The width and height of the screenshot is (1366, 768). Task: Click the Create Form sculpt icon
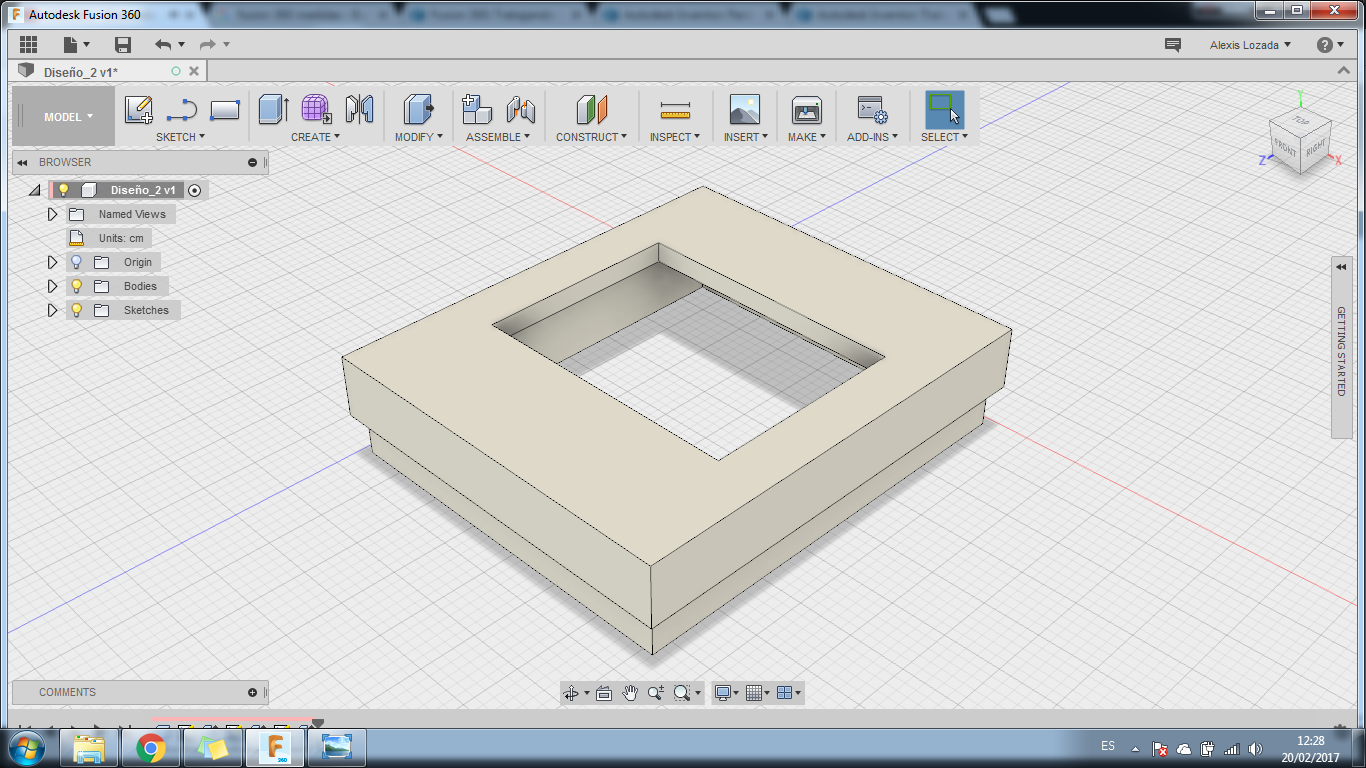[x=316, y=109]
